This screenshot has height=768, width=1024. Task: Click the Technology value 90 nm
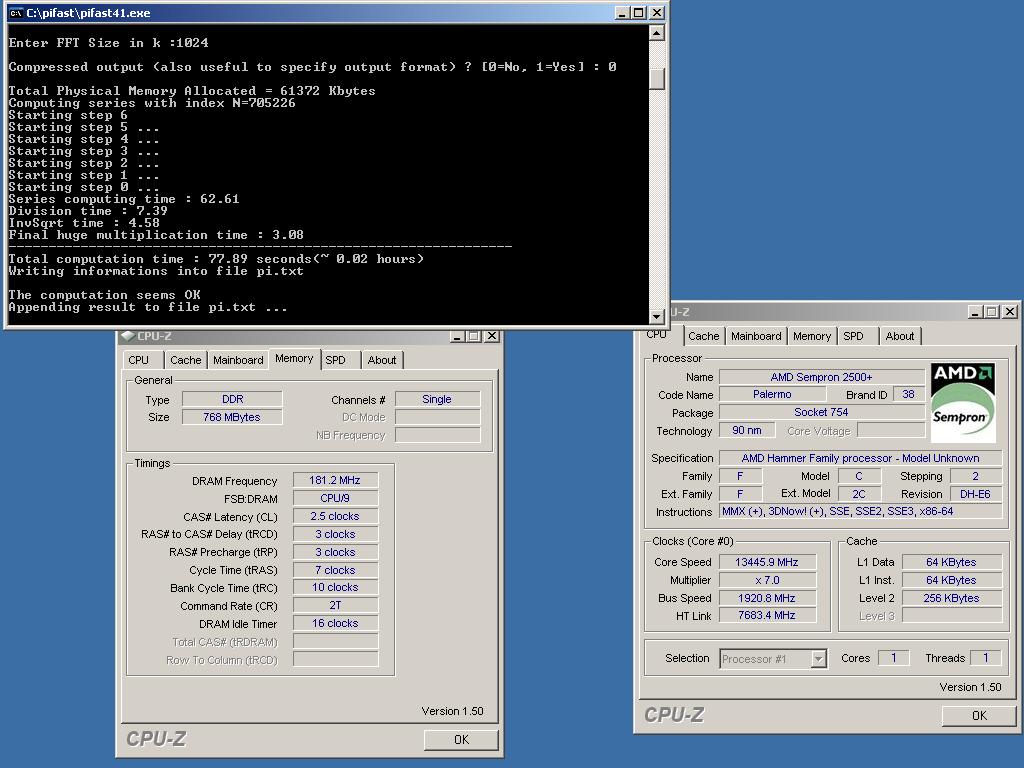[746, 430]
